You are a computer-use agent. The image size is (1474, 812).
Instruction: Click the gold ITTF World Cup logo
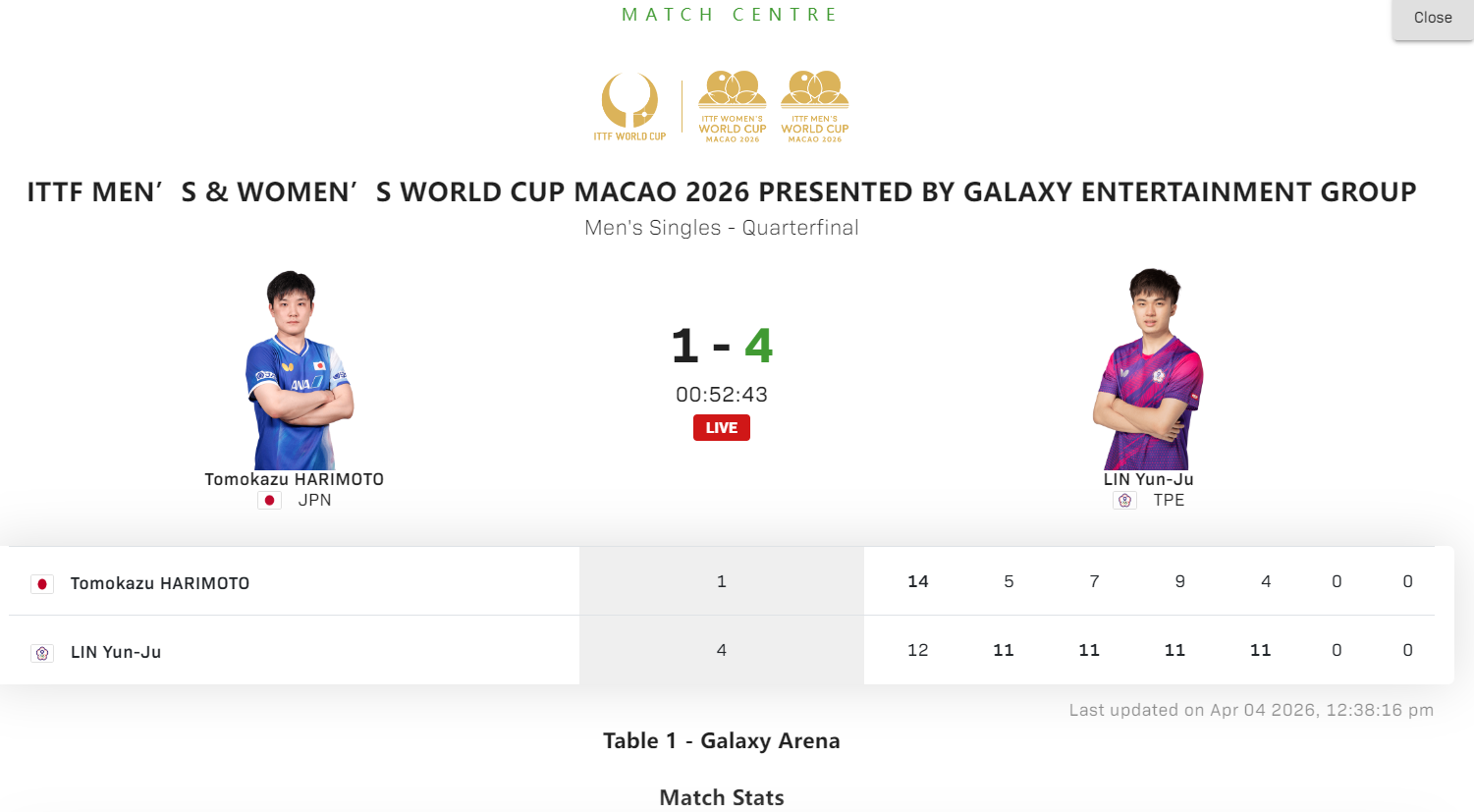pyautogui.click(x=629, y=106)
